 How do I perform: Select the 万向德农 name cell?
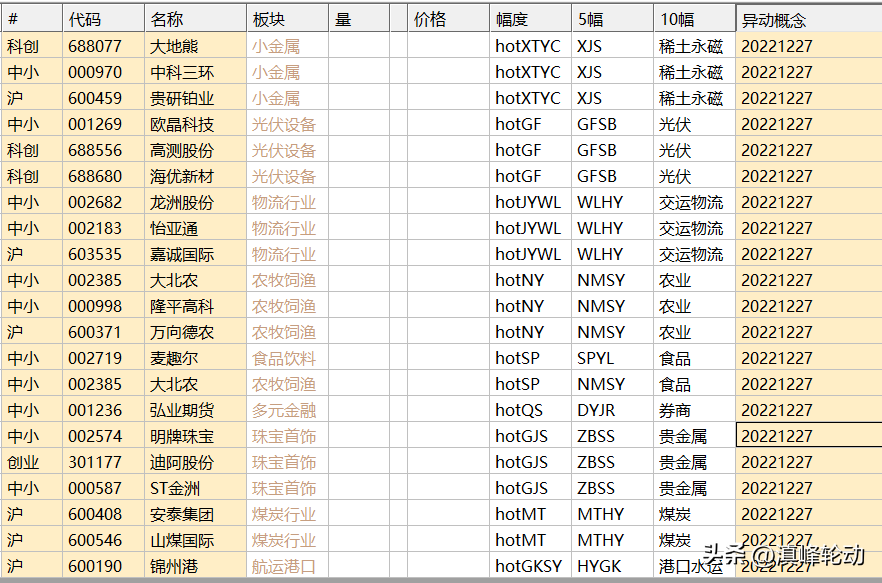(x=195, y=332)
